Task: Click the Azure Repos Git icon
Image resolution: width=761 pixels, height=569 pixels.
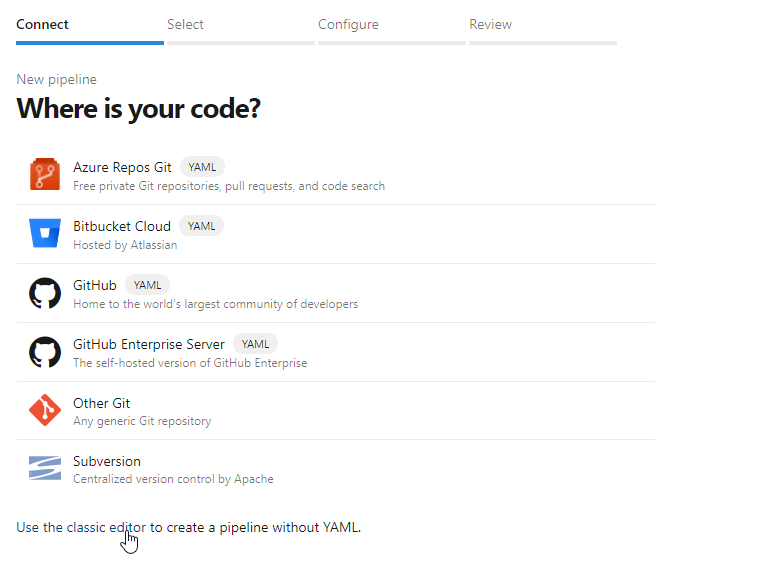Action: pyautogui.click(x=45, y=174)
